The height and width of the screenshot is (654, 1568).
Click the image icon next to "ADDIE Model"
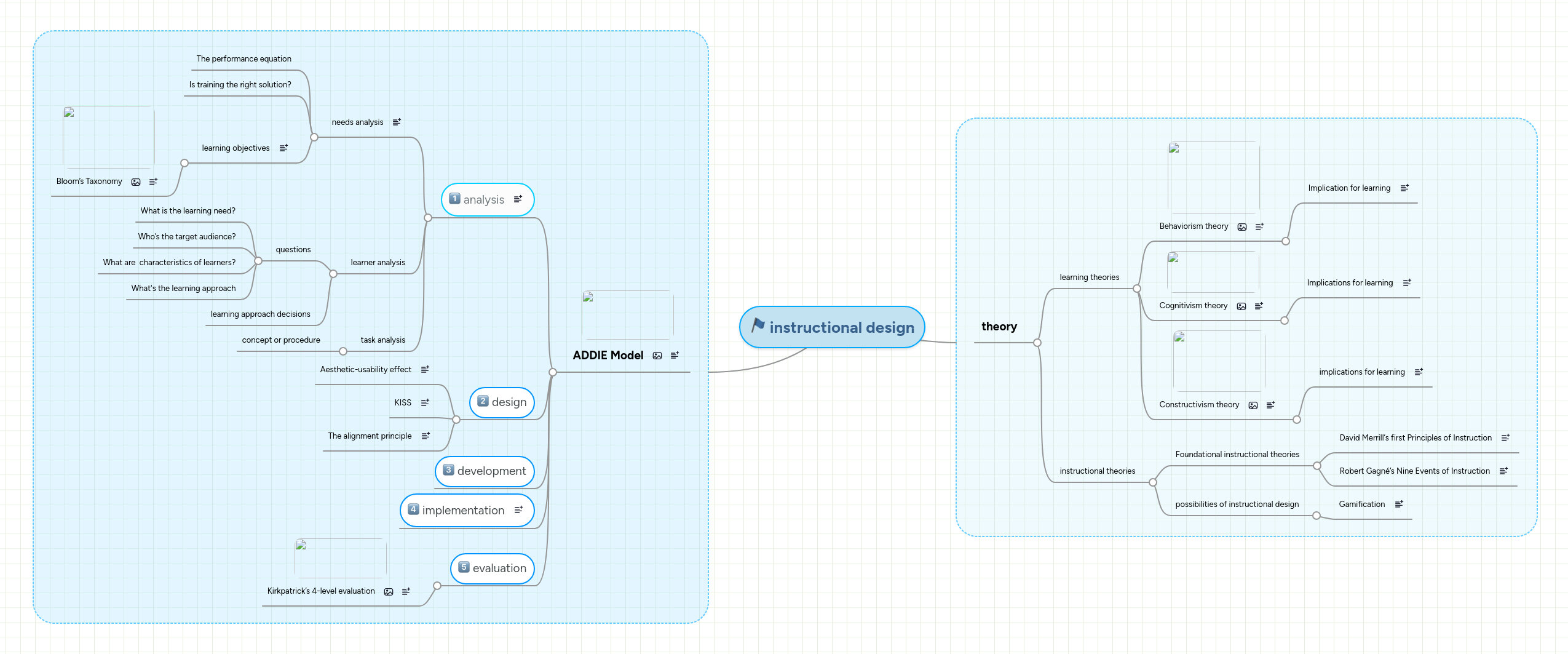657,356
